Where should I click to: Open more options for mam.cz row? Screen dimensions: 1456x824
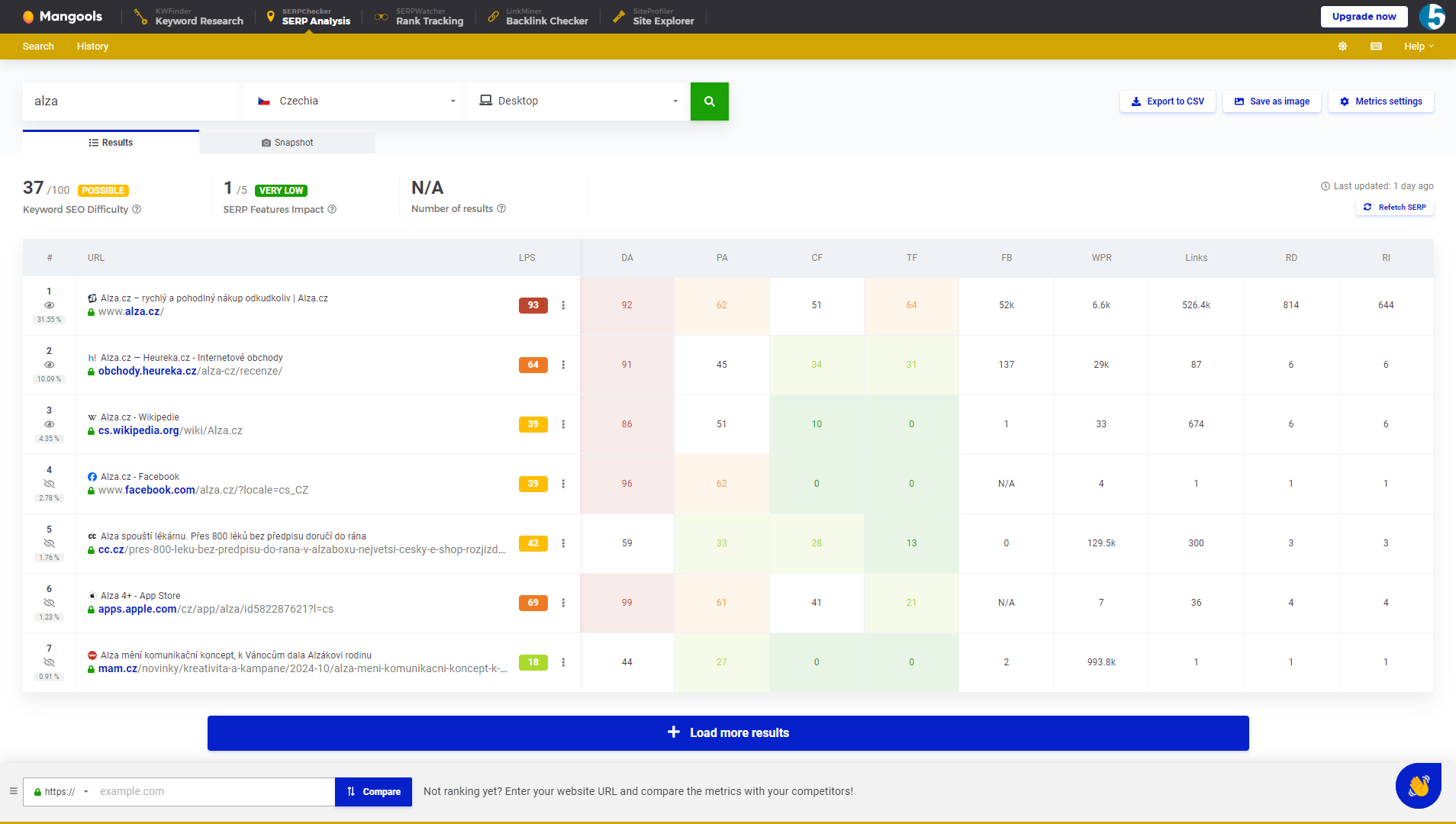[563, 662]
